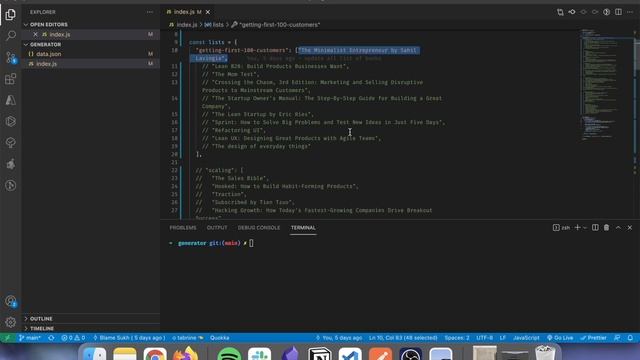The image size is (640, 360).
Task: Click tabnine in the status bar
Action: tap(187, 338)
